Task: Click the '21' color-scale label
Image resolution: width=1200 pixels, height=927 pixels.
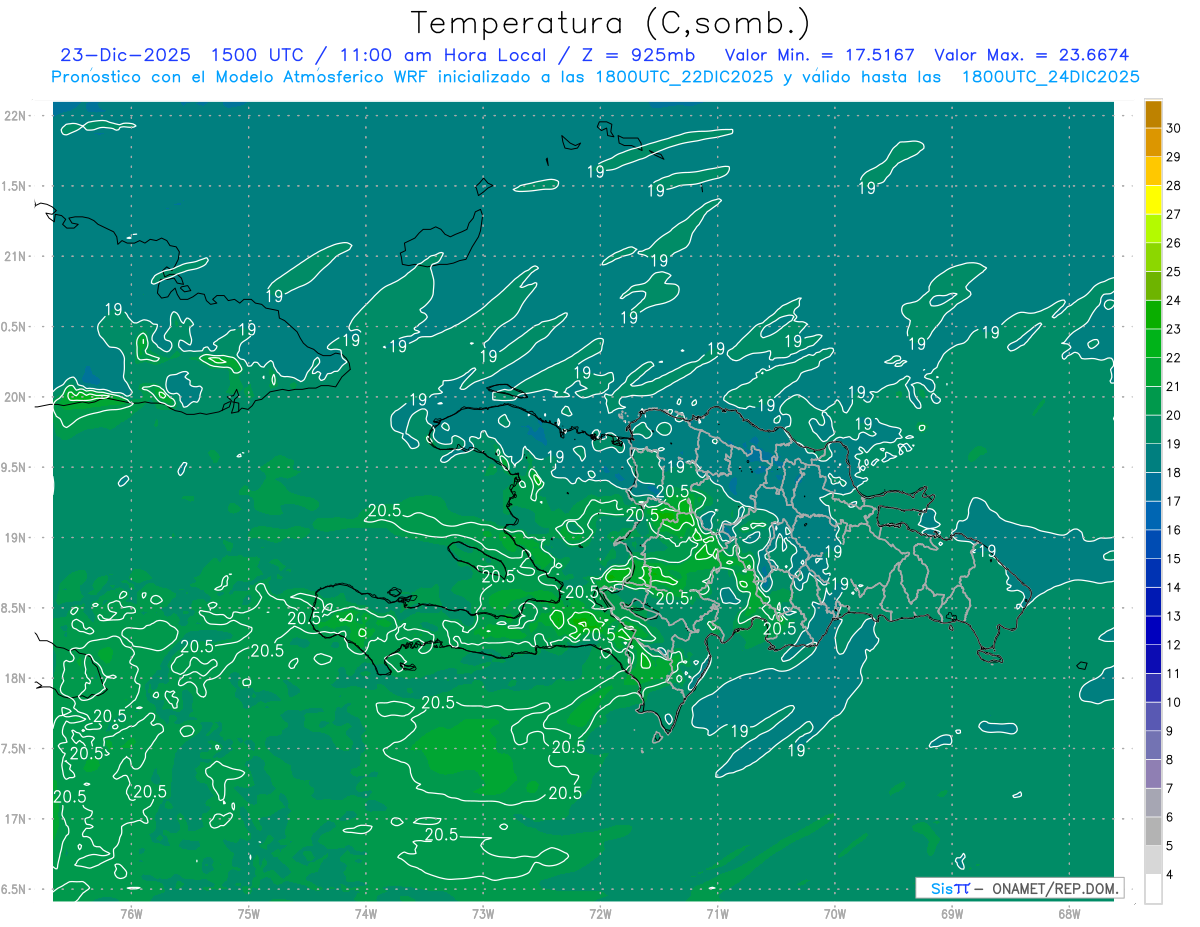Action: click(x=1174, y=386)
